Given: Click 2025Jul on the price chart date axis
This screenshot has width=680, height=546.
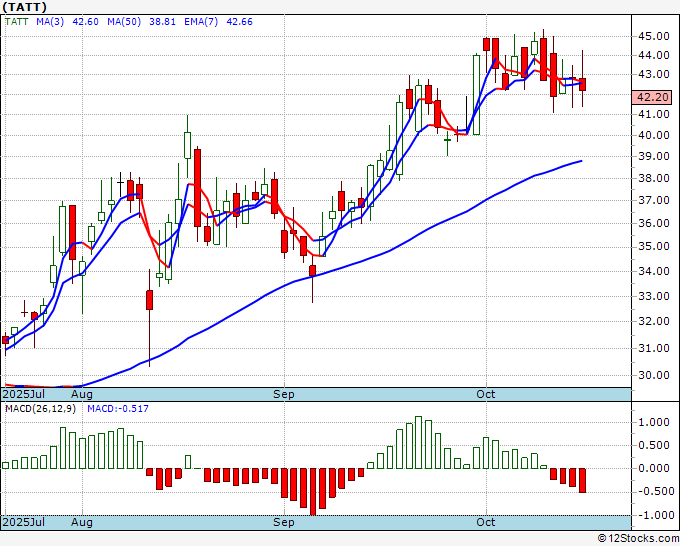Looking at the screenshot, I should [23, 394].
